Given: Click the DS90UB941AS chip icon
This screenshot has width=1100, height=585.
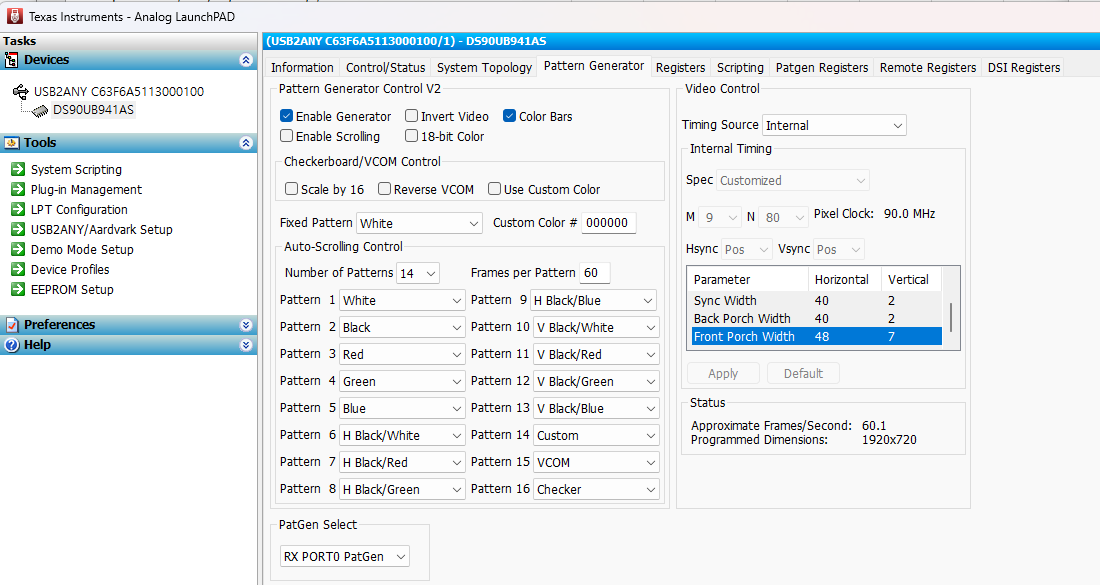Looking at the screenshot, I should tap(40, 110).
